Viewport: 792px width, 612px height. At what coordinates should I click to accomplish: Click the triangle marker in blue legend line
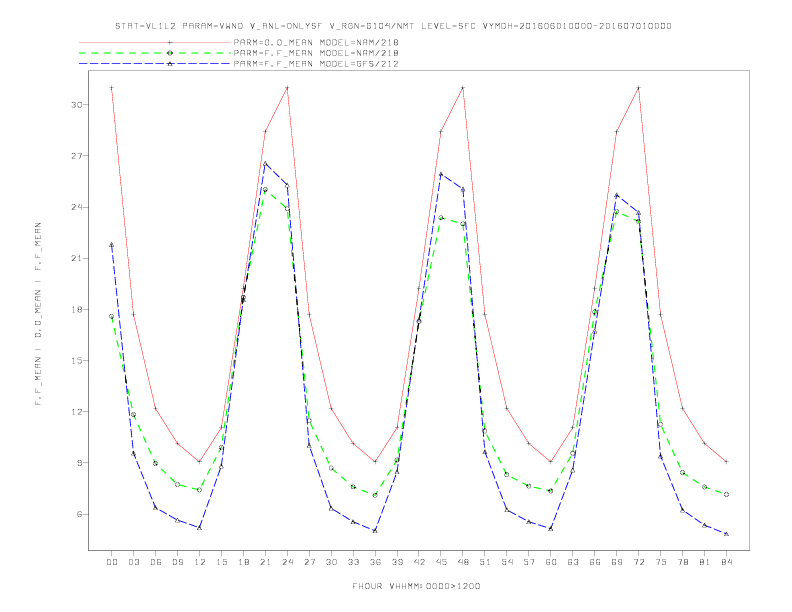click(x=170, y=64)
